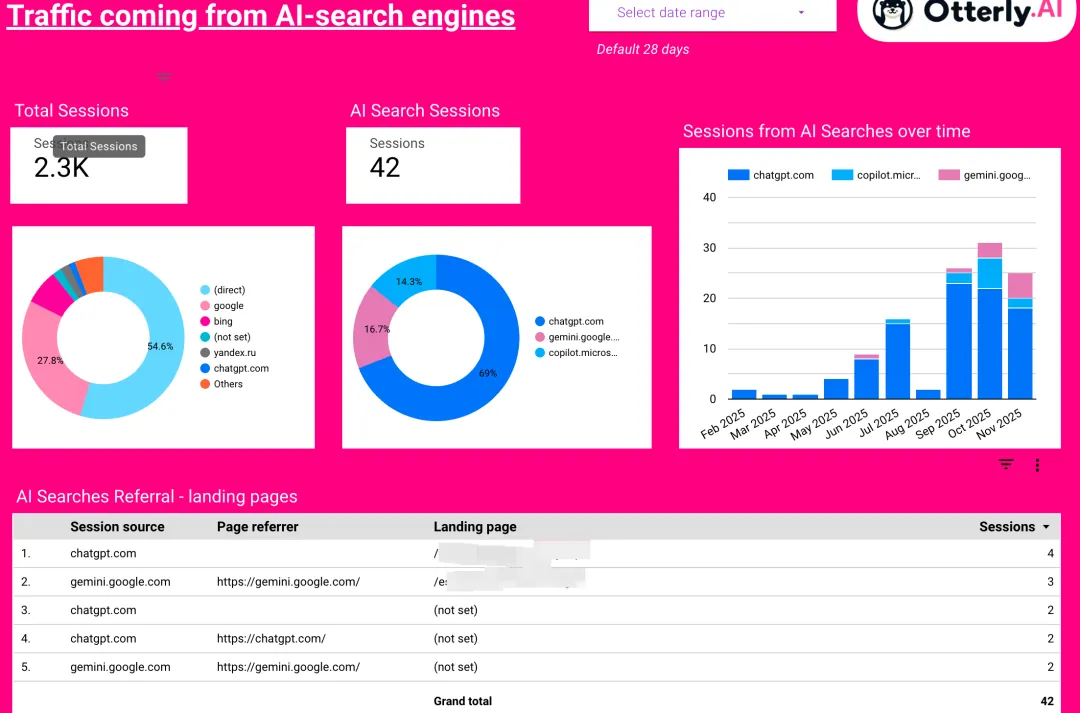Select the Total Sessions 2.3K scorecard
The image size is (1080, 713).
point(98,165)
